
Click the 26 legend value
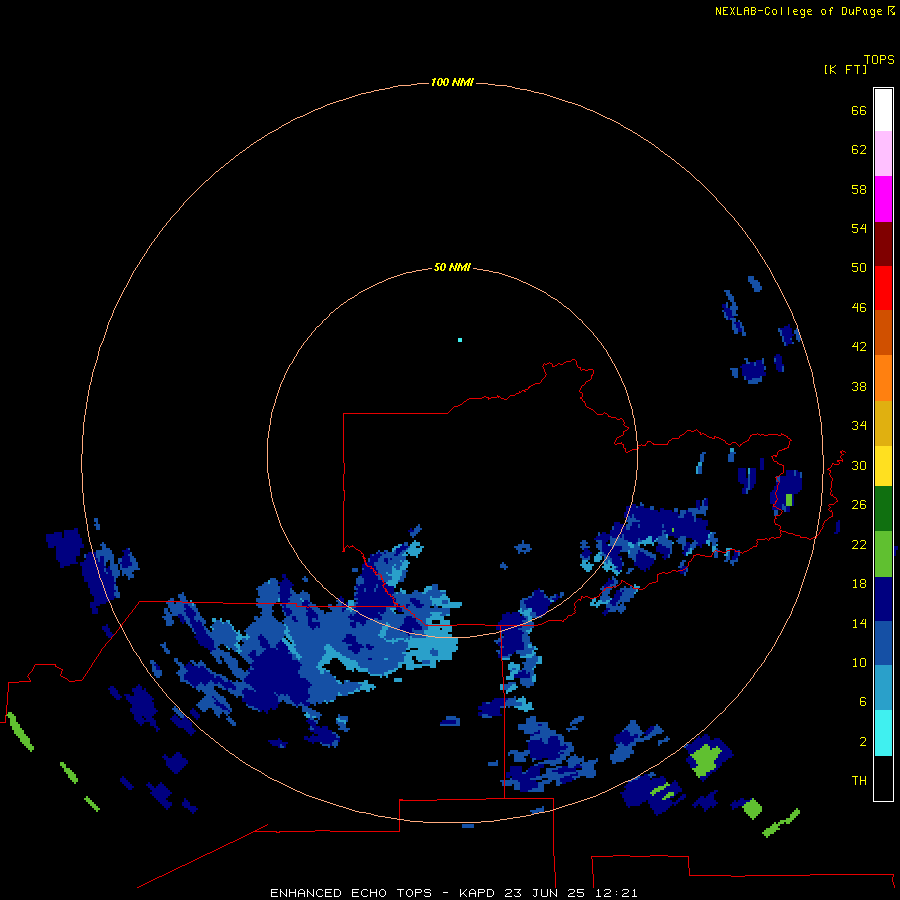859,505
